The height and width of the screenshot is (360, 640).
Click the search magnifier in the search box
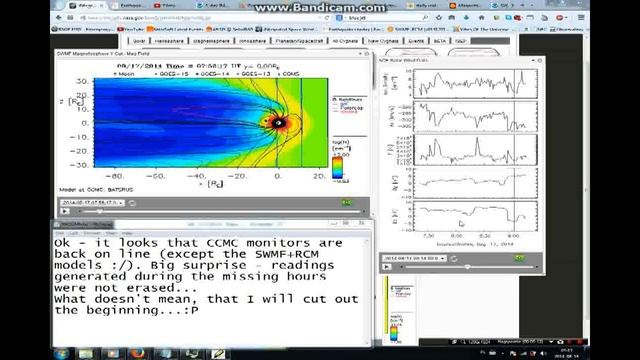(425, 18)
